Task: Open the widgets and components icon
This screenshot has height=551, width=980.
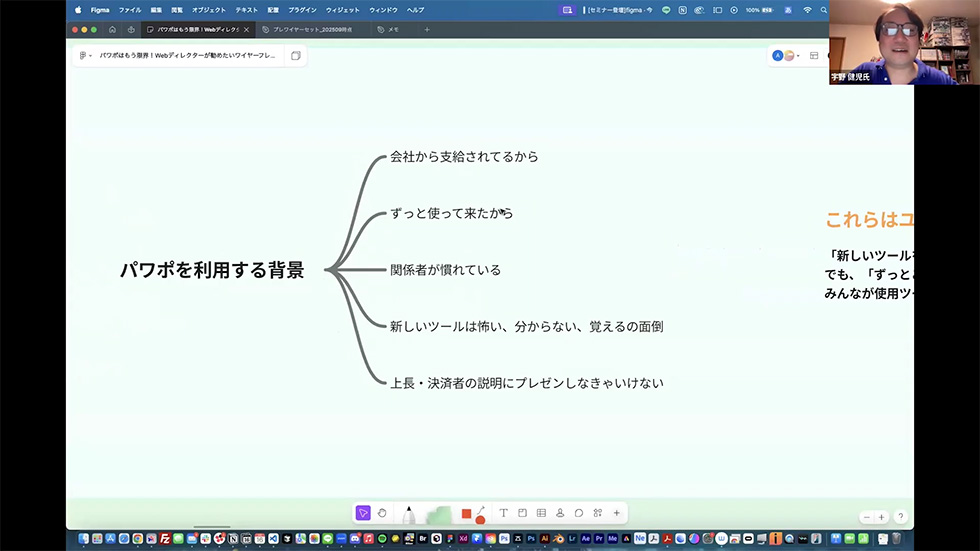Action: tap(598, 513)
